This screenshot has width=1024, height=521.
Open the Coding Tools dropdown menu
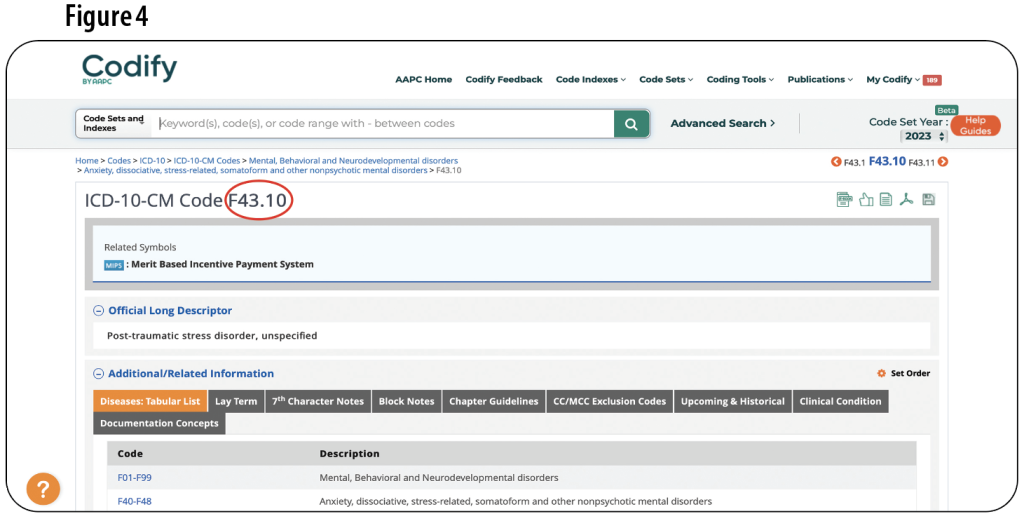pos(740,80)
